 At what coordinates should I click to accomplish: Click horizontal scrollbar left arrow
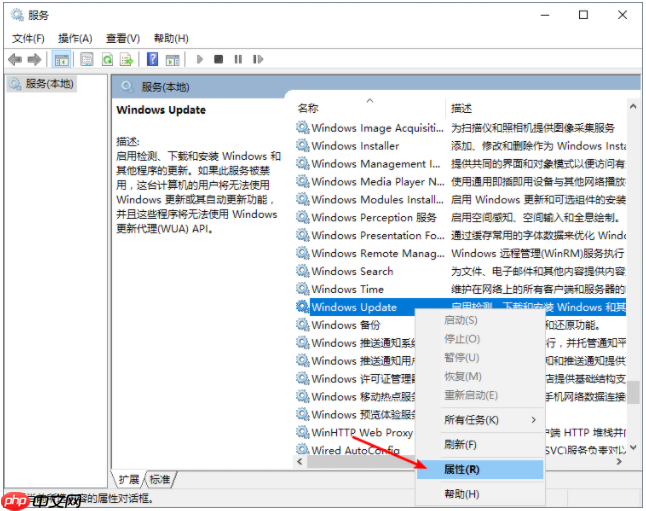click(x=300, y=462)
